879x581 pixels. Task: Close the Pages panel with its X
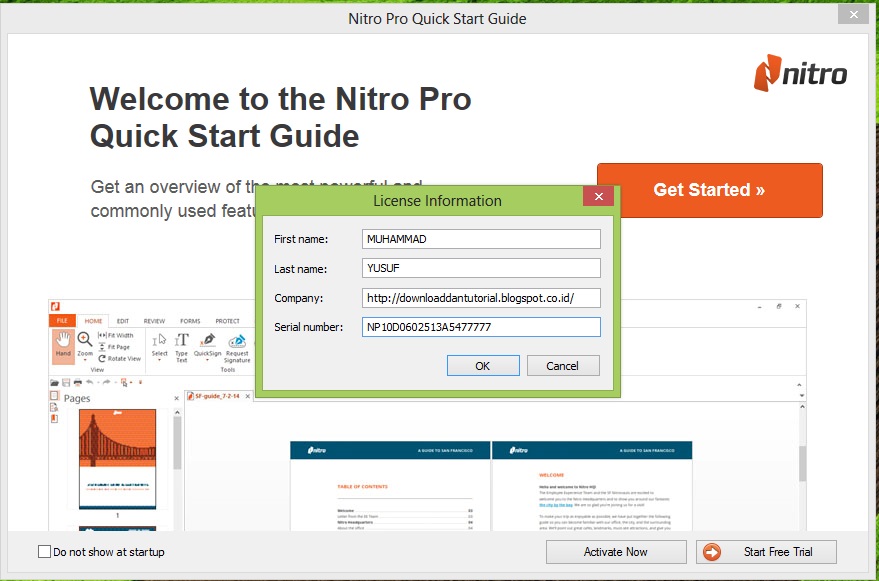(x=177, y=398)
